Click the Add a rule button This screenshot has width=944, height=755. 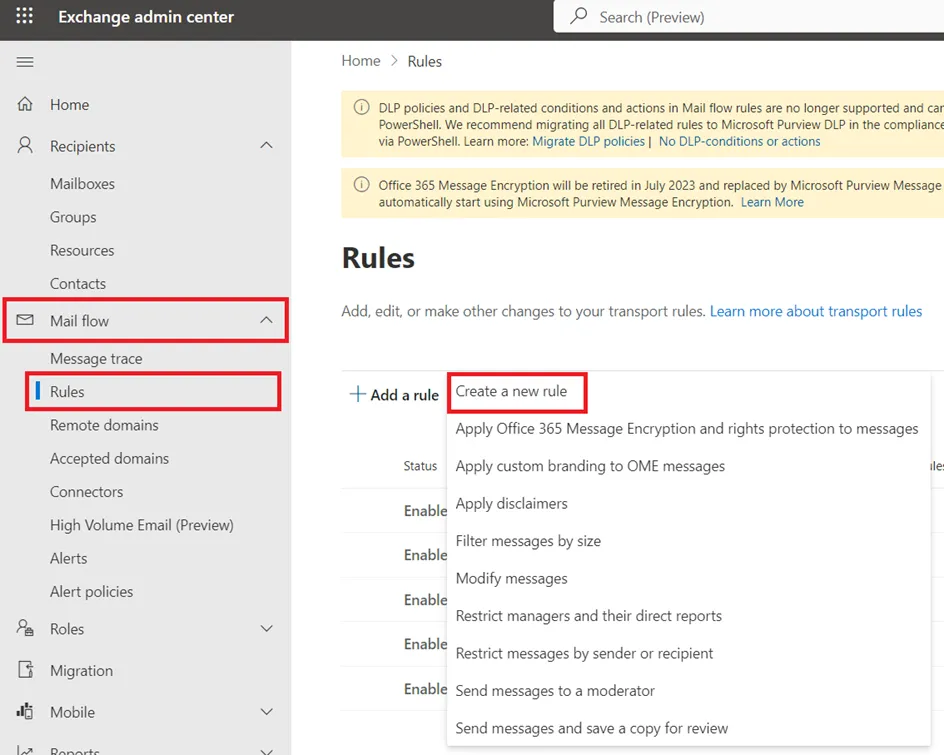click(394, 395)
